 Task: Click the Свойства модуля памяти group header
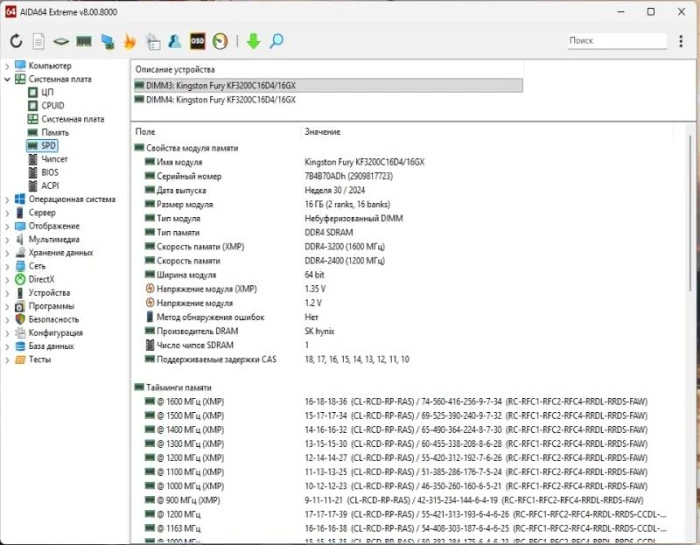[192, 148]
